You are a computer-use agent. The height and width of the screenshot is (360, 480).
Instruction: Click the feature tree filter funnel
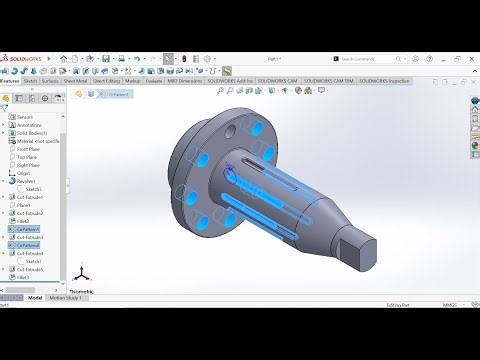click(4, 108)
